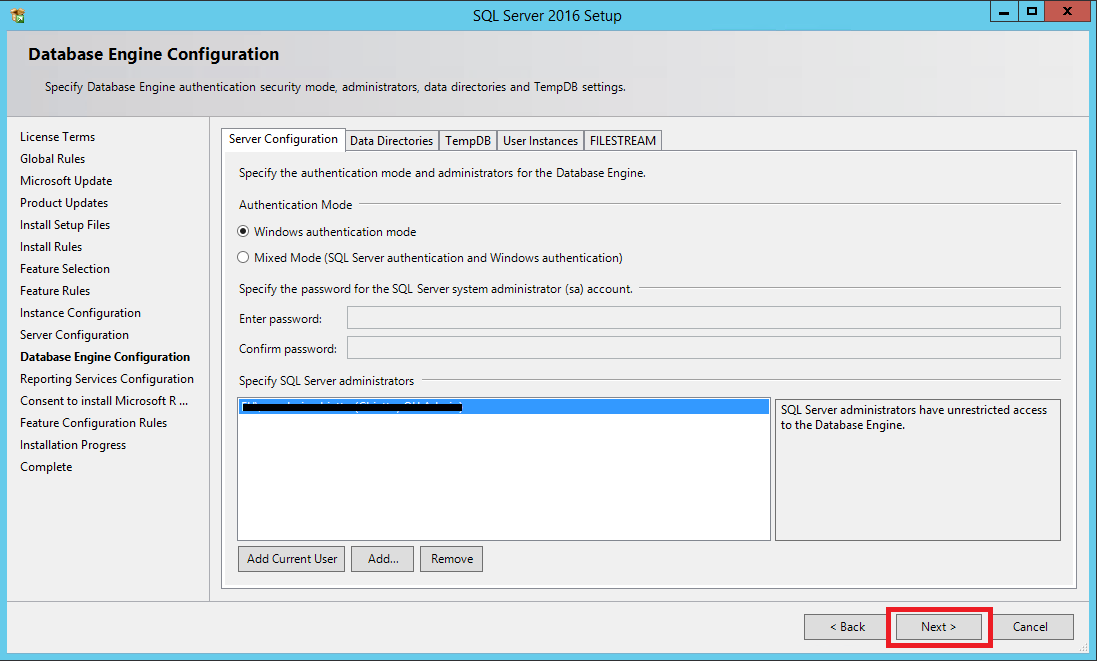This screenshot has height=661, width=1097.
Task: Minimize the SQL Server 2016 Setup window
Action: [x=1004, y=11]
